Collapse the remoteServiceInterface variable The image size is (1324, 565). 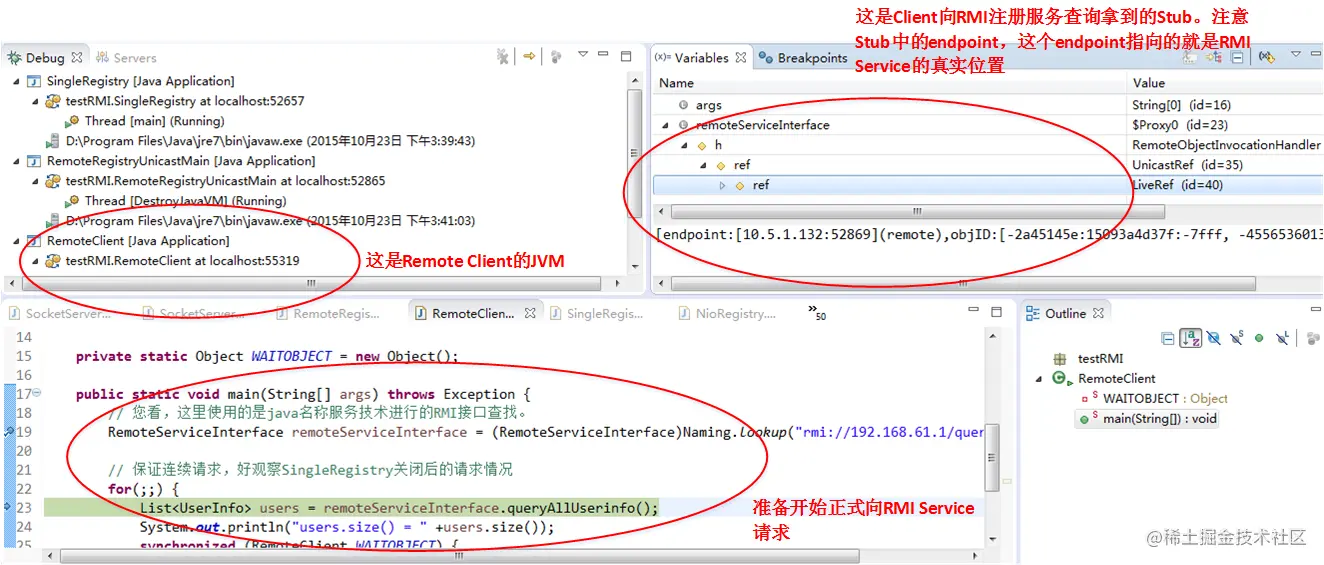[x=665, y=125]
